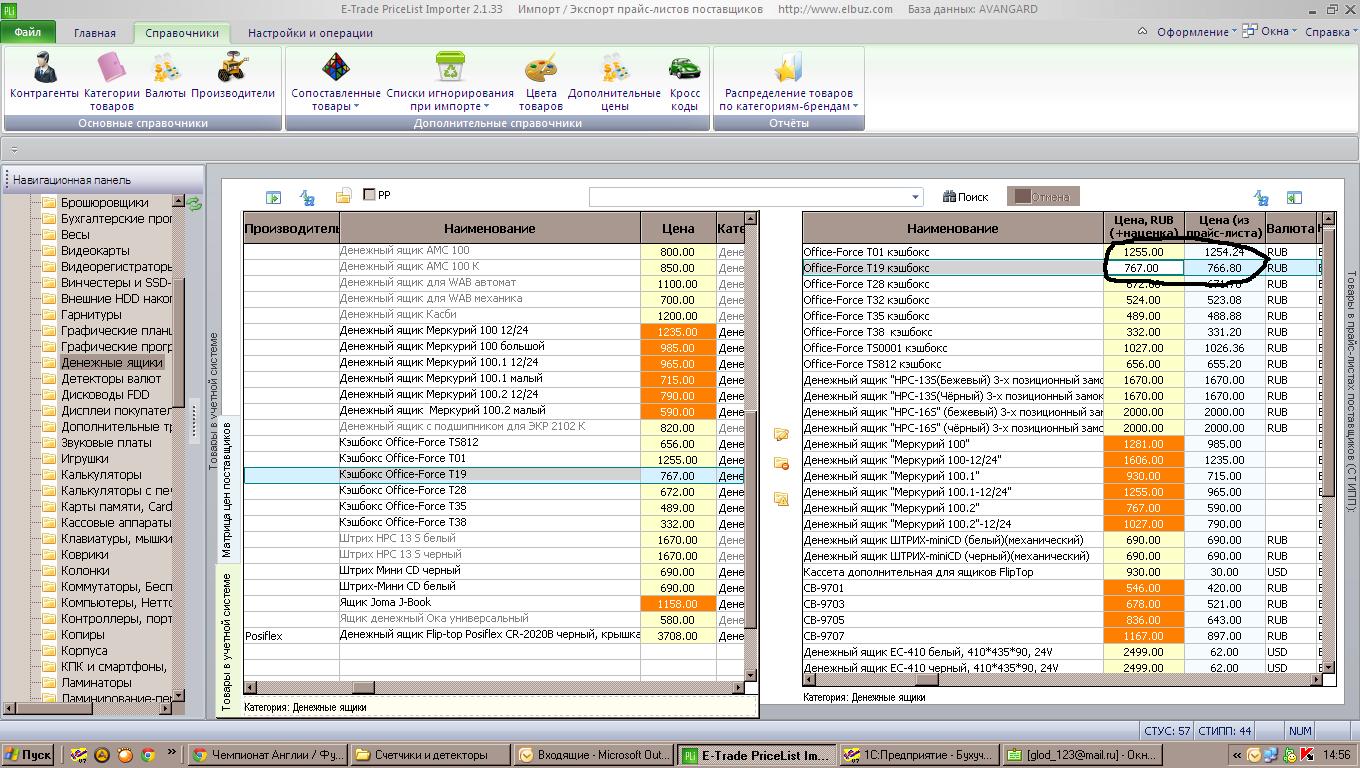Click the search text input field
This screenshot has height=768, width=1360.
coord(749,197)
